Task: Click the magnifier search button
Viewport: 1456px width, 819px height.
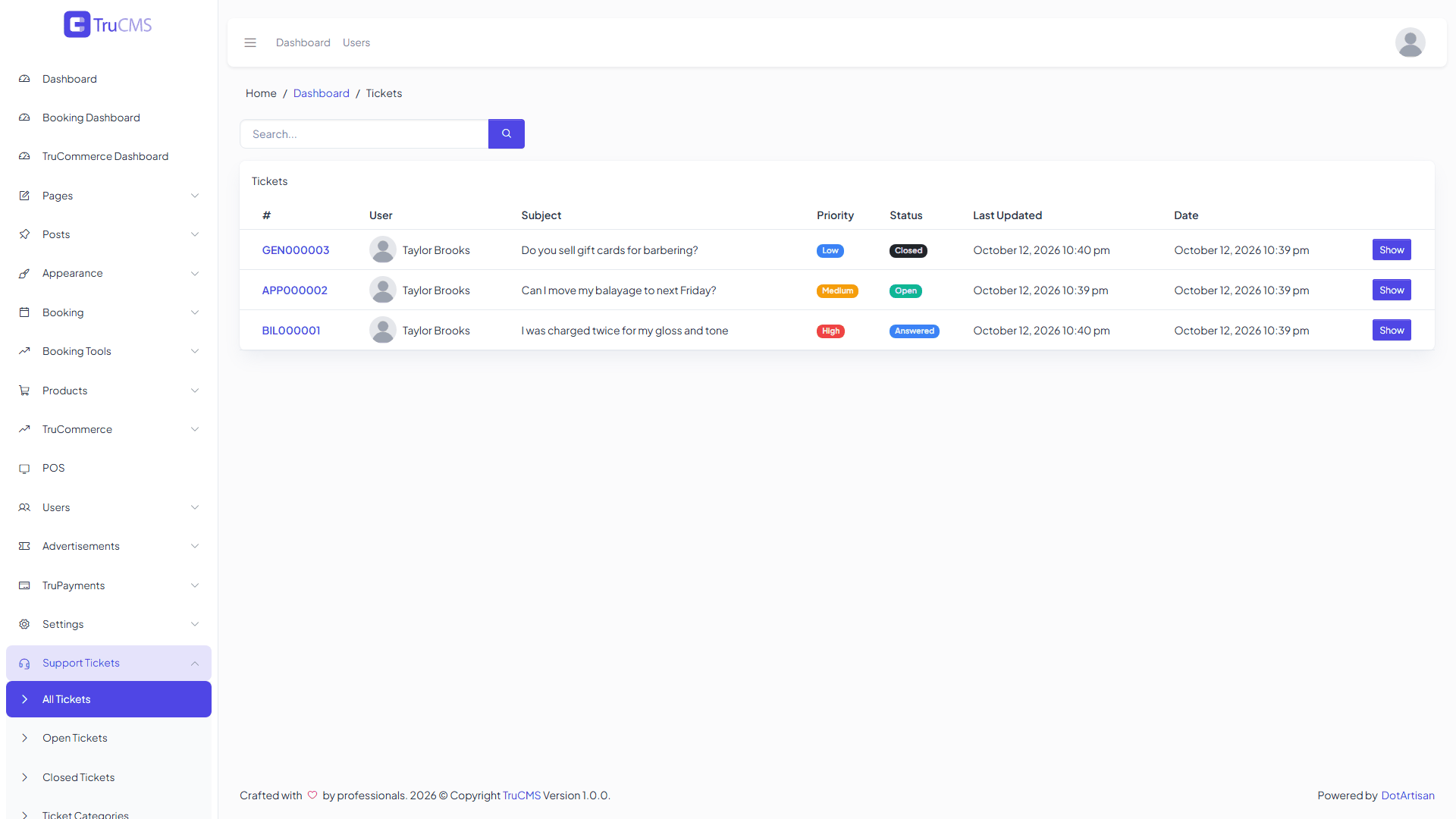Action: (507, 133)
